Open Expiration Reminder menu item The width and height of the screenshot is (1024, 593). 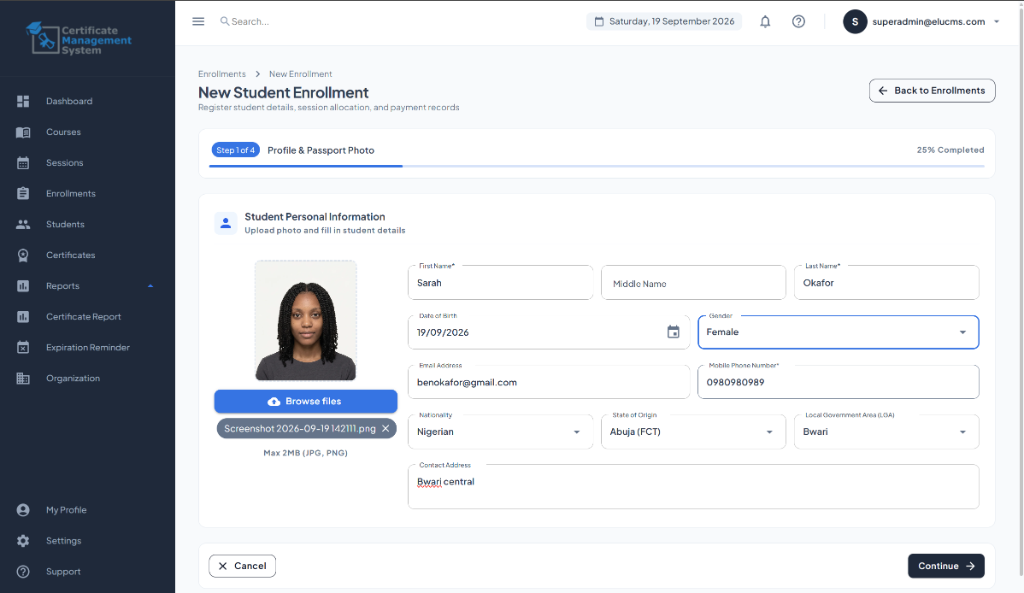88,347
